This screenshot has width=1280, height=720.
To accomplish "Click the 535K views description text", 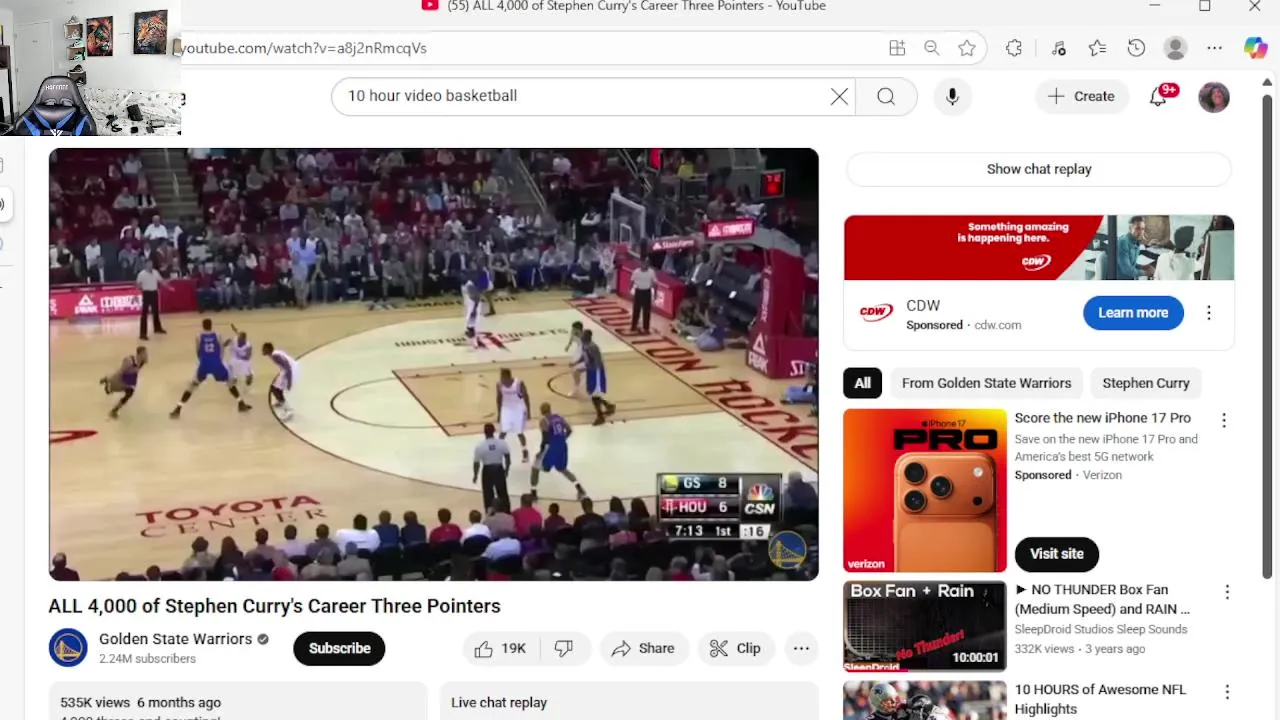I will click(x=140, y=703).
